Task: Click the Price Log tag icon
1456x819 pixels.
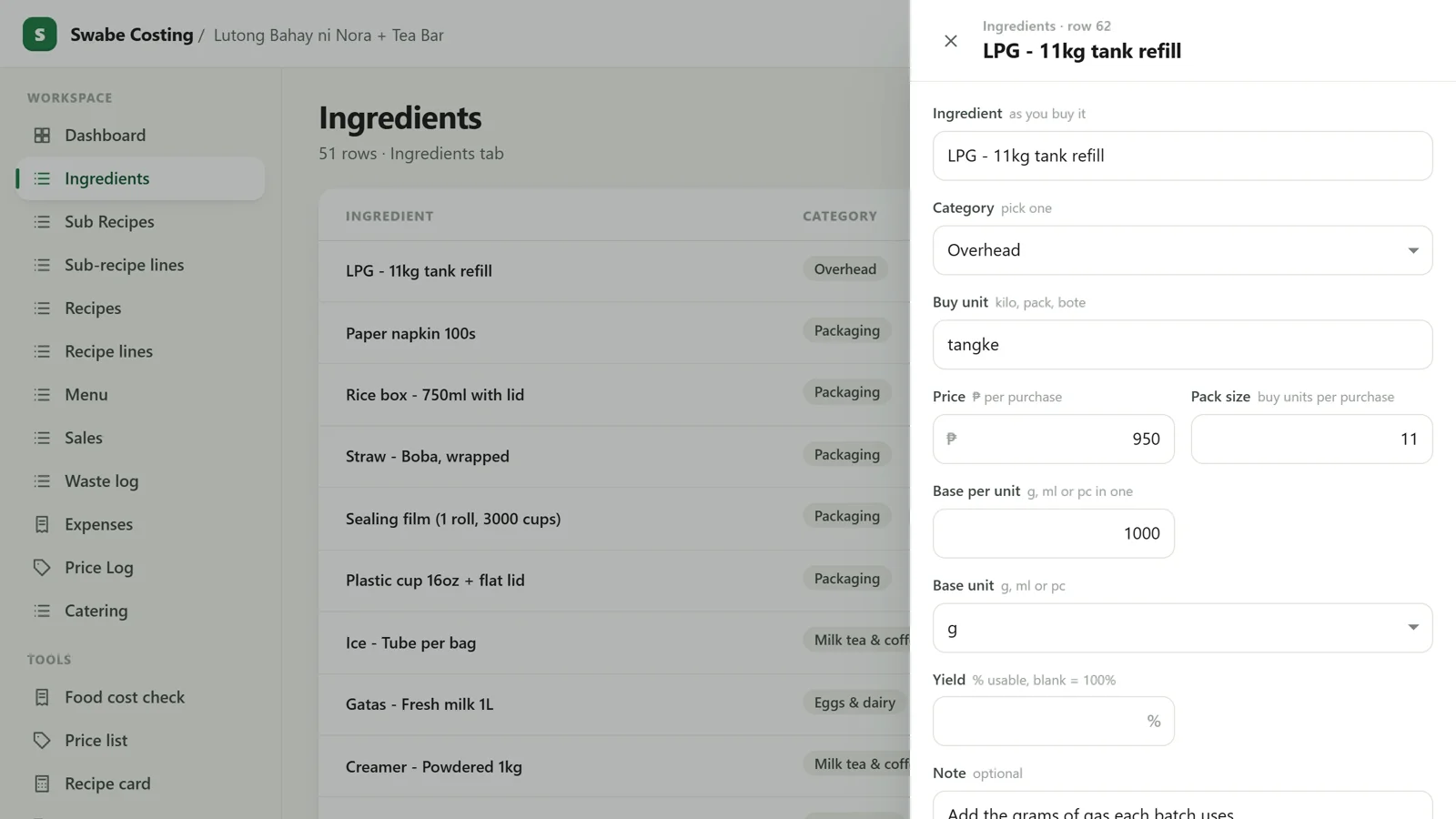Action: (42, 568)
